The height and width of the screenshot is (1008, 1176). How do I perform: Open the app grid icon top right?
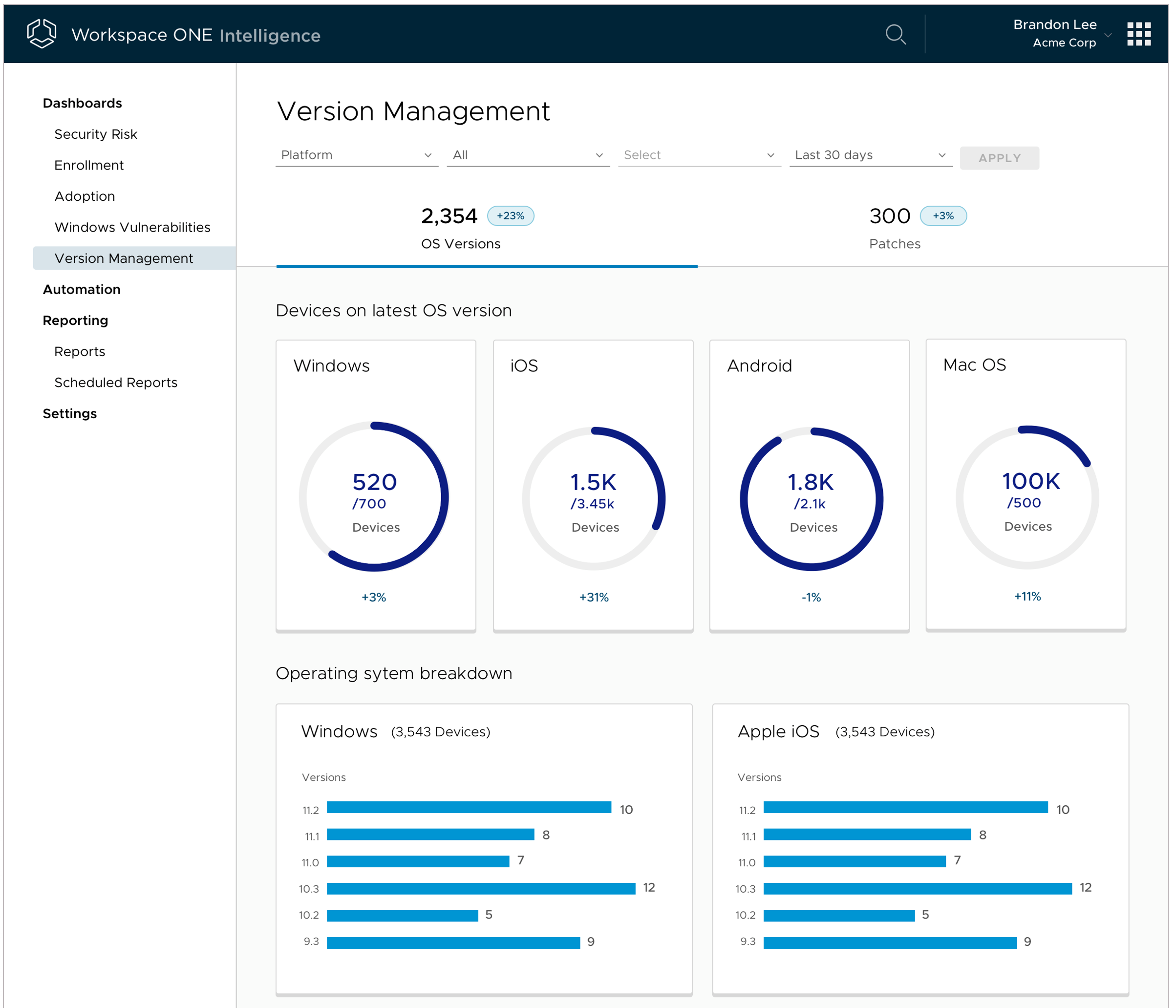click(1138, 35)
